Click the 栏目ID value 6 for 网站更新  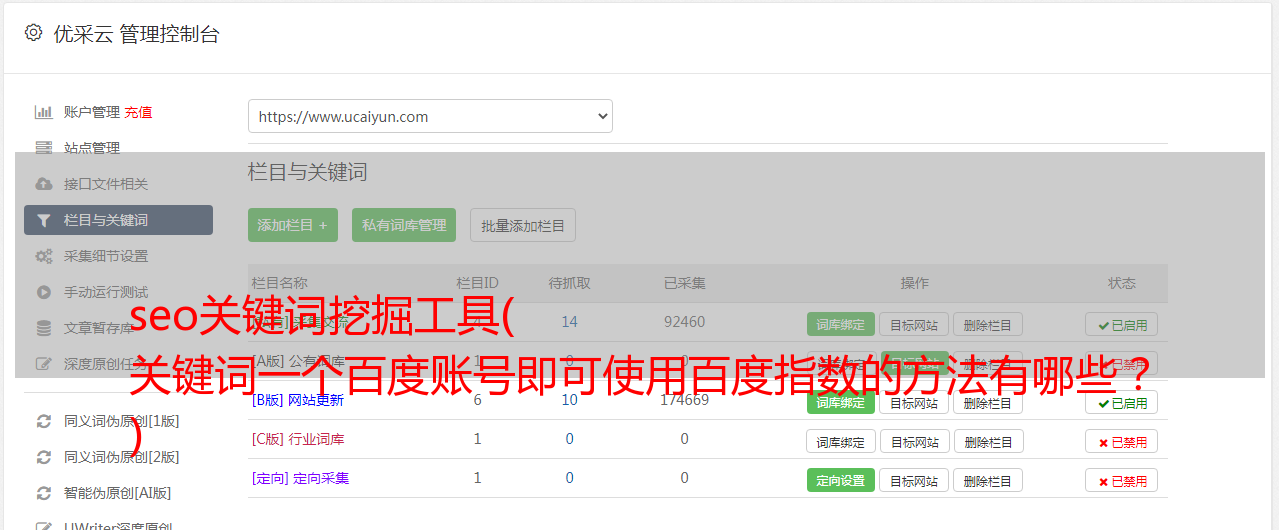pyautogui.click(x=477, y=400)
